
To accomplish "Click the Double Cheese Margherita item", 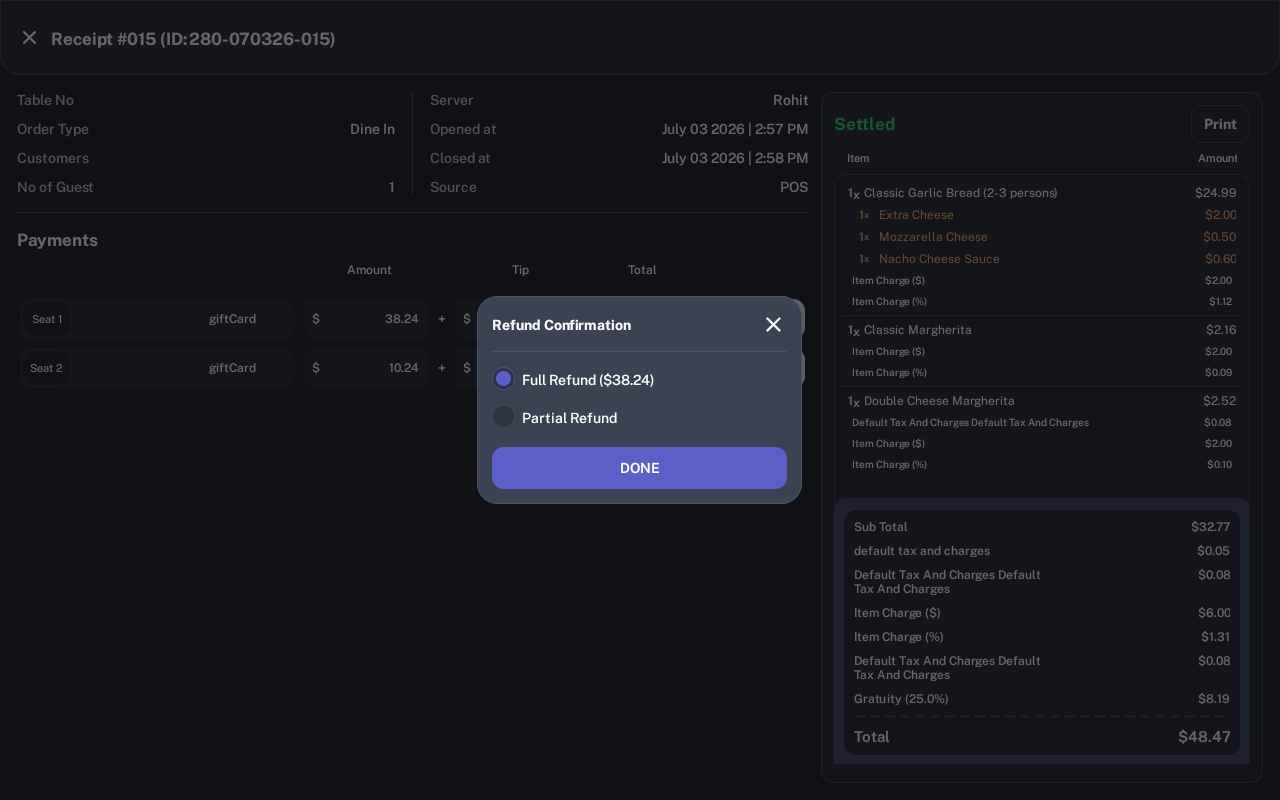I will pos(939,401).
